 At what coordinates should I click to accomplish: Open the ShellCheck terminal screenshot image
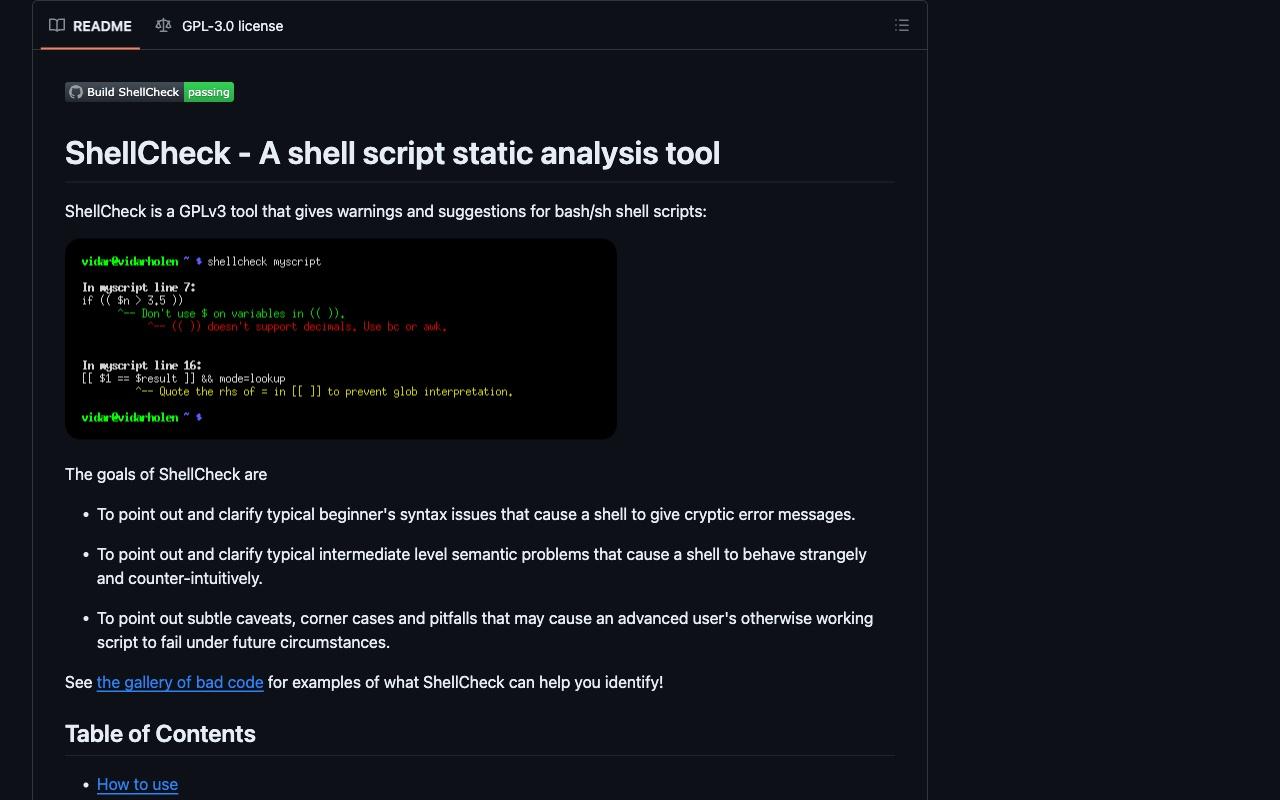[341, 339]
